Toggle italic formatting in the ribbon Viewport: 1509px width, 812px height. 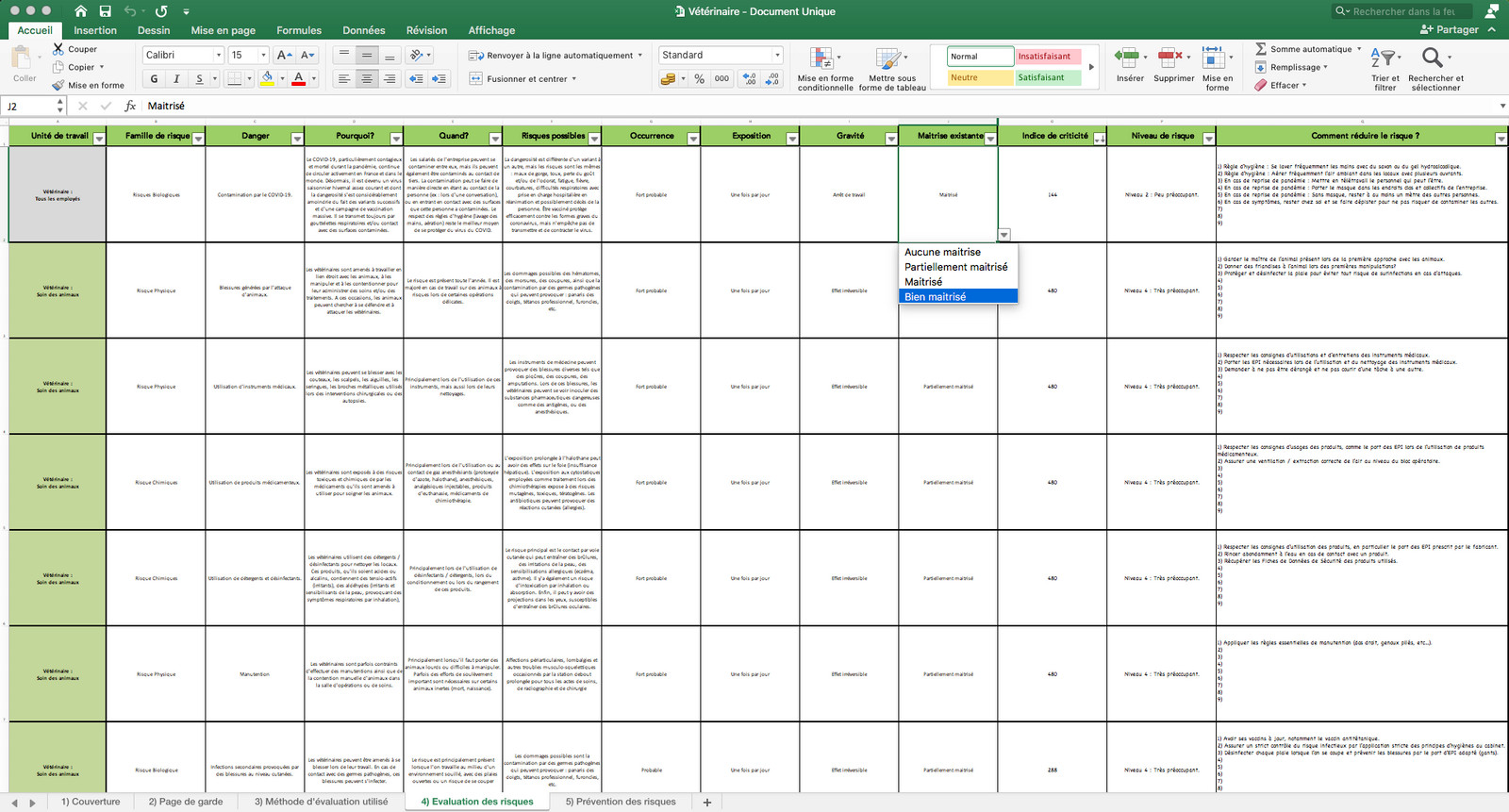pos(176,79)
